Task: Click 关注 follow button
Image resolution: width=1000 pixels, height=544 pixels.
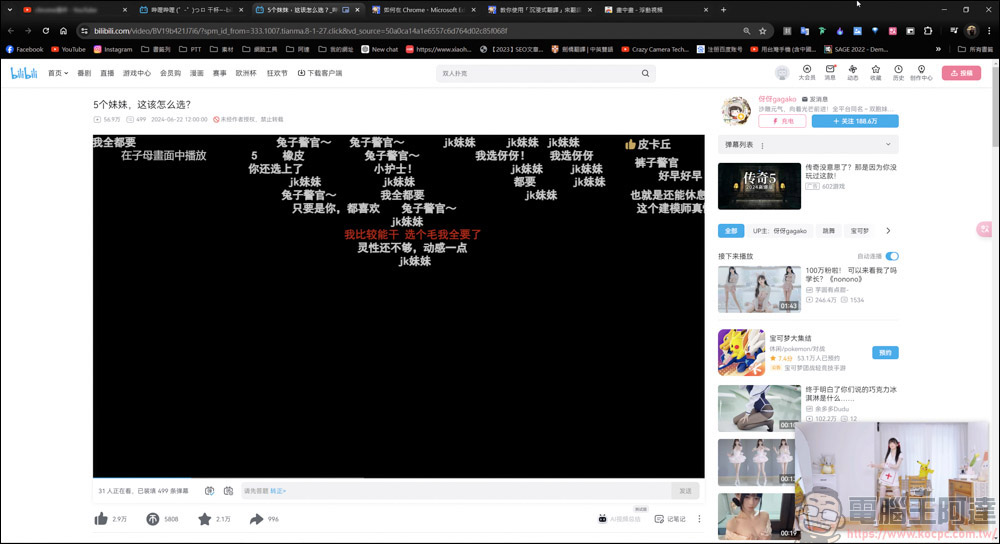Action: [x=855, y=121]
